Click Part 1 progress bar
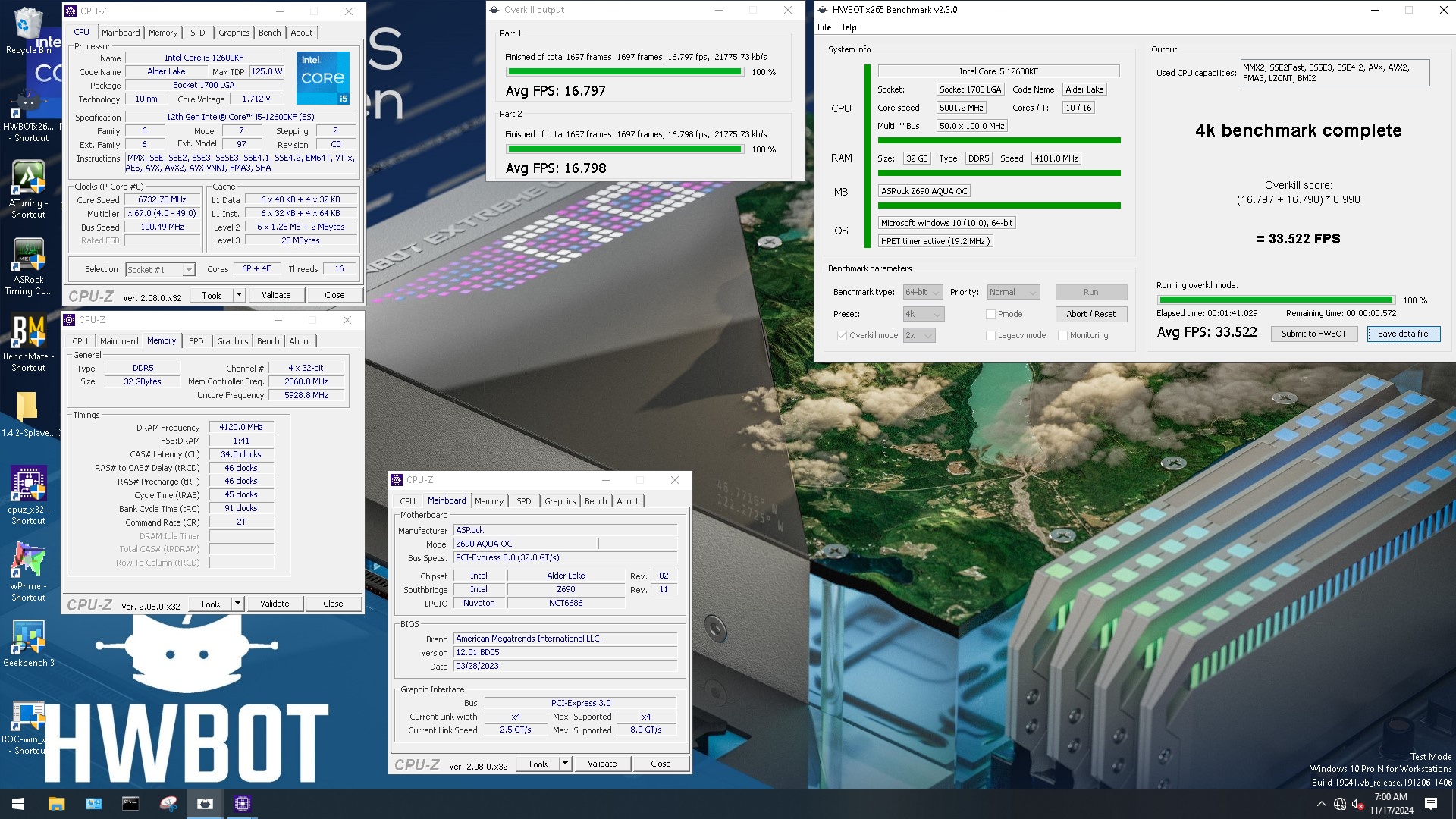The width and height of the screenshot is (1456, 819). 624,72
